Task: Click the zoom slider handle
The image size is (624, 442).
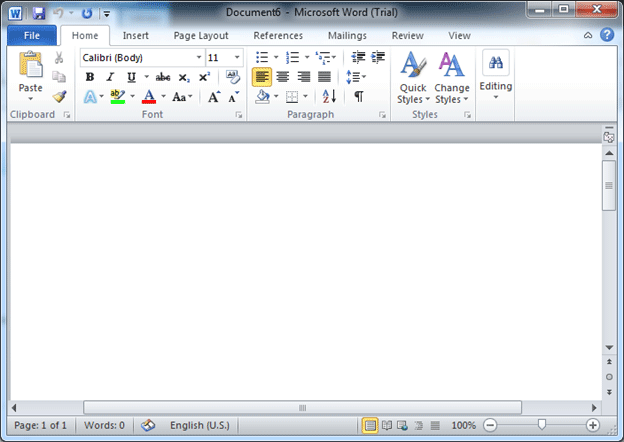Action: tap(542, 424)
